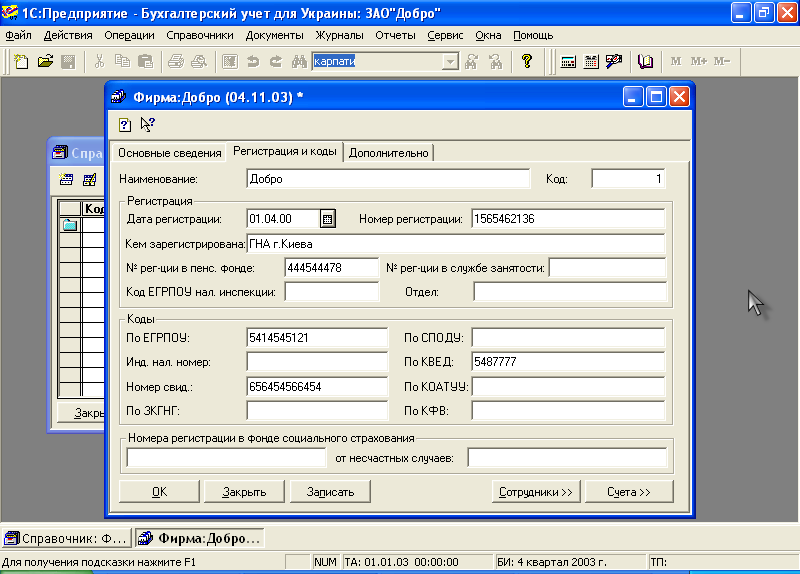The height and width of the screenshot is (574, 800).
Task: Click the Paste clipboard toolbar icon
Action: (145, 62)
